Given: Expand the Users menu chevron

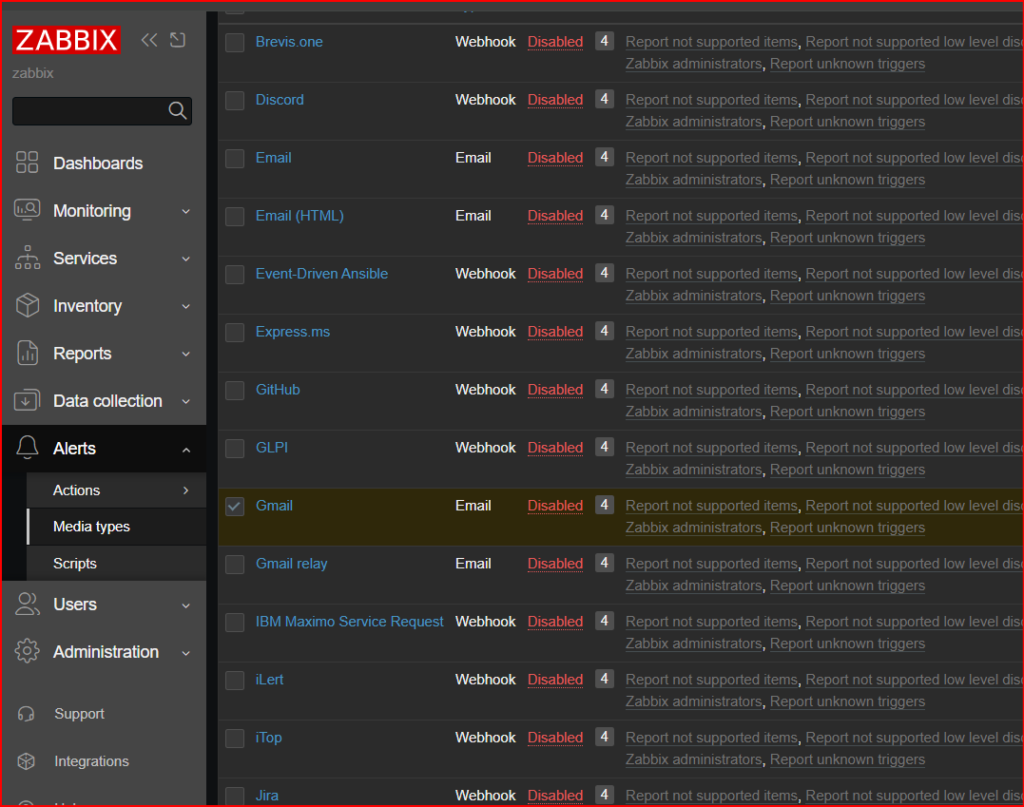Looking at the screenshot, I should pos(186,606).
